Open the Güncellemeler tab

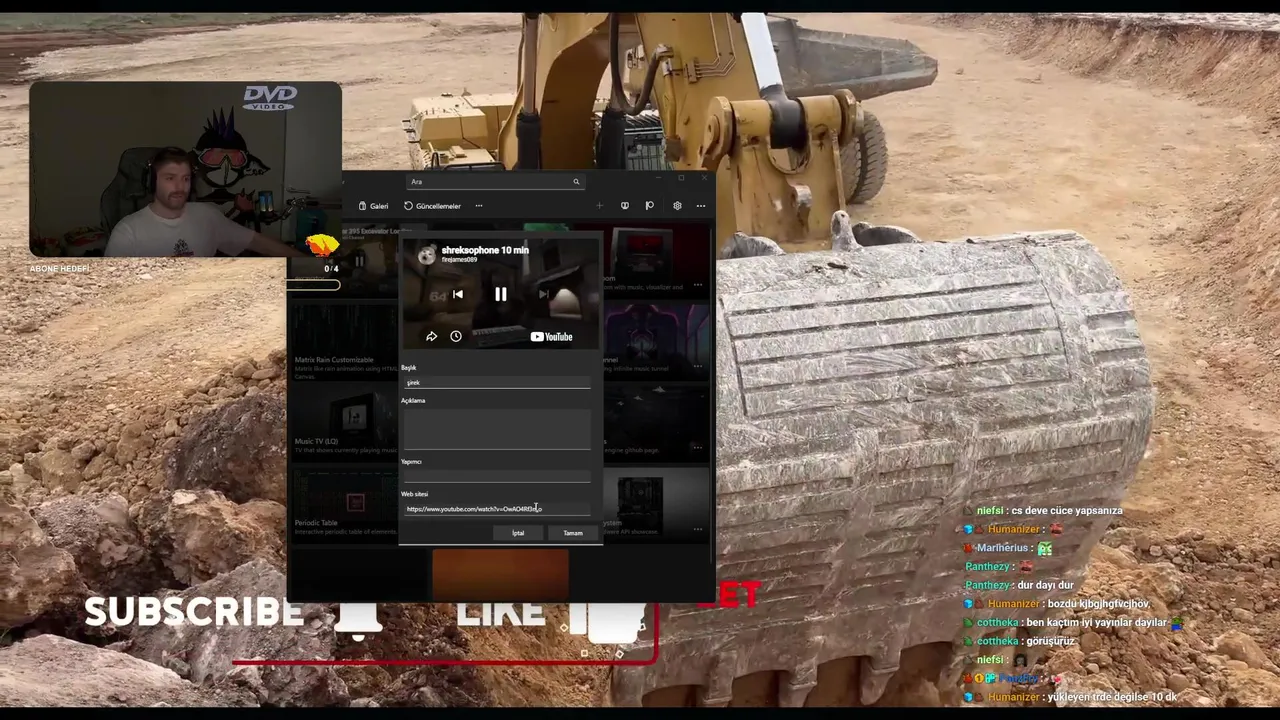coord(432,206)
